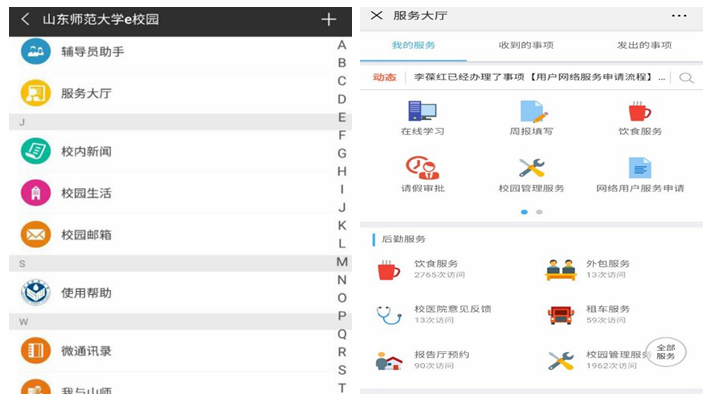This screenshot has width=712, height=400.
Task: Go back from 山东师范大学e校园 page
Action: pos(25,19)
